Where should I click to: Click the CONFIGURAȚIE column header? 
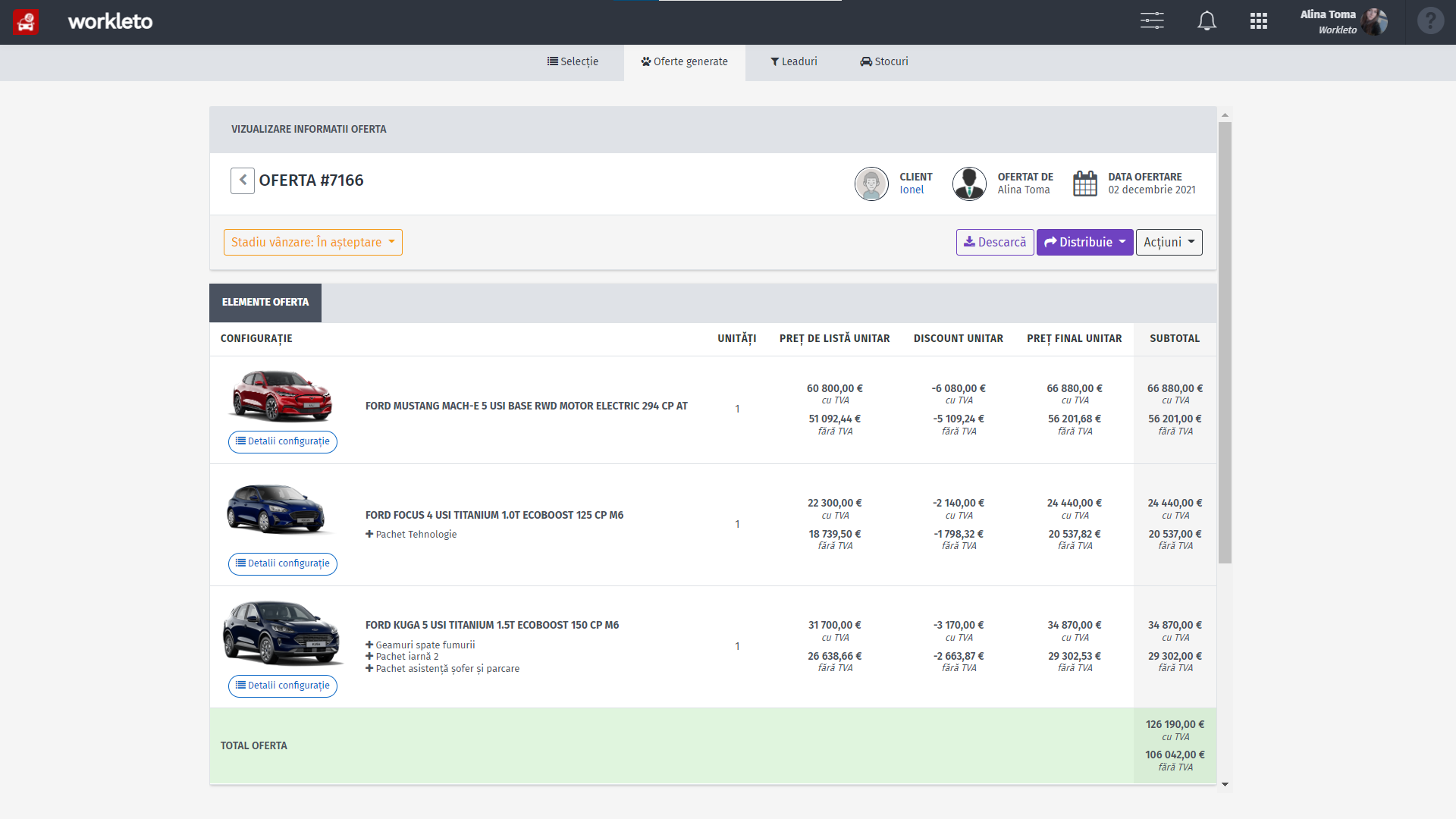coord(256,339)
